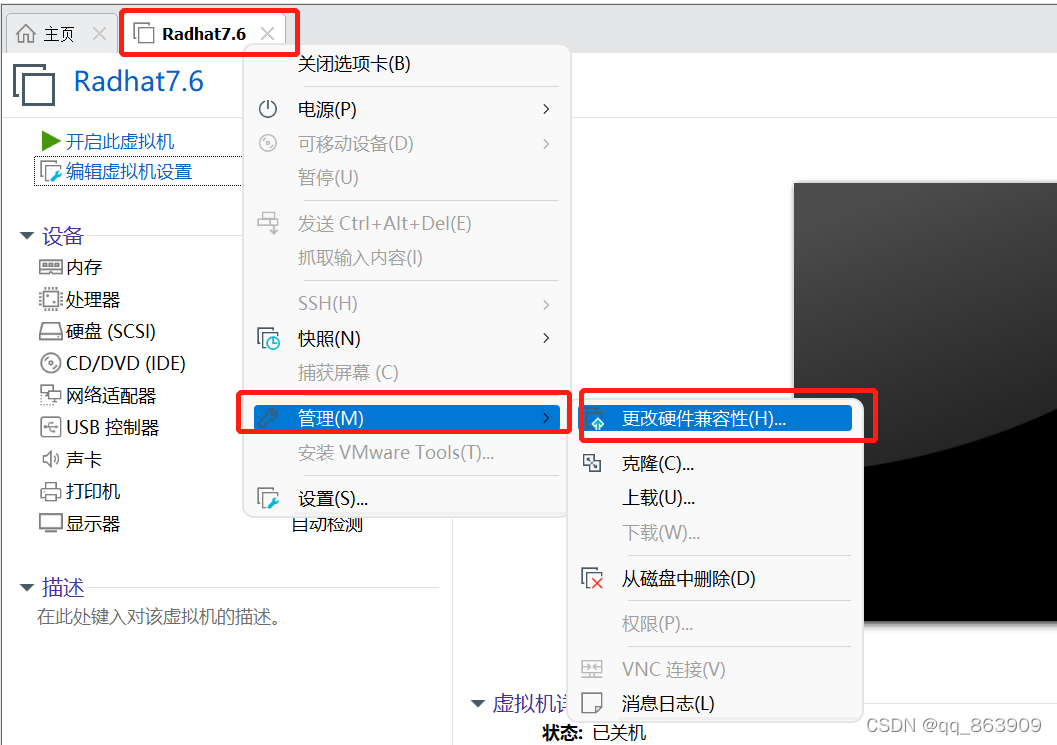The height and width of the screenshot is (745, 1057).
Task: Collapse the 设备 section
Action: [27, 235]
